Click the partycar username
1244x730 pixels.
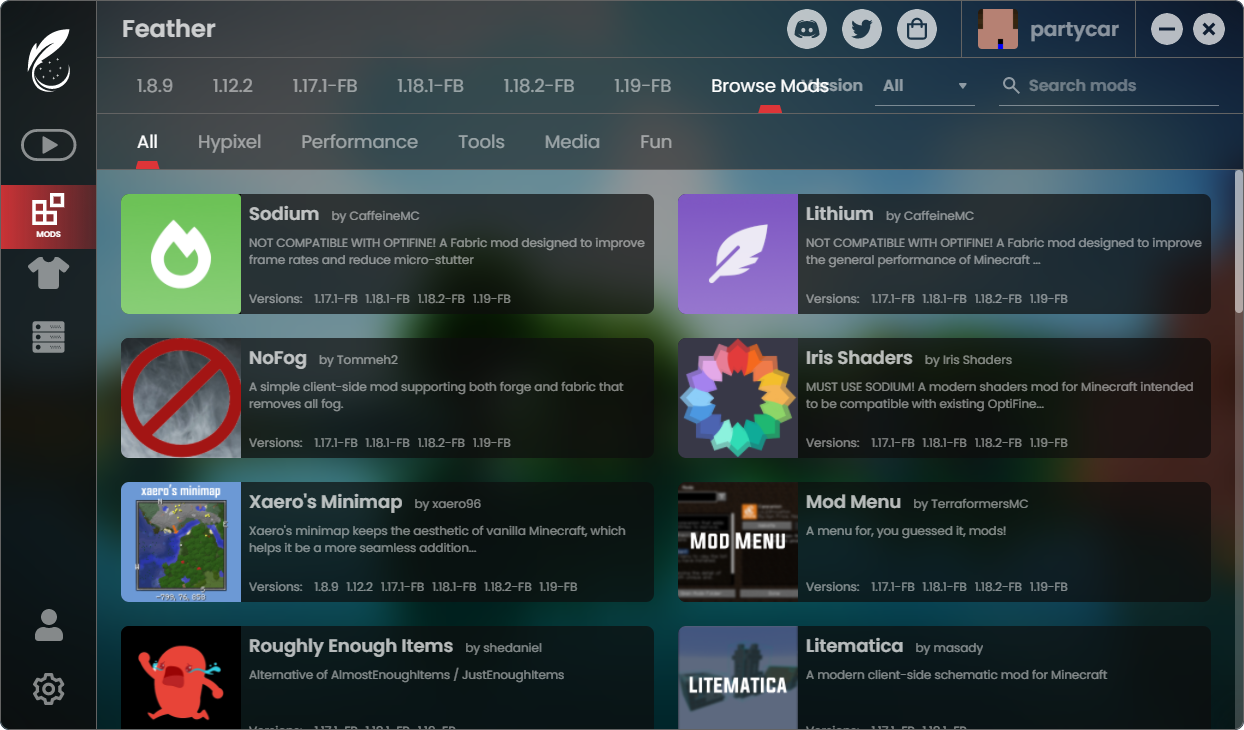[x=1074, y=30]
